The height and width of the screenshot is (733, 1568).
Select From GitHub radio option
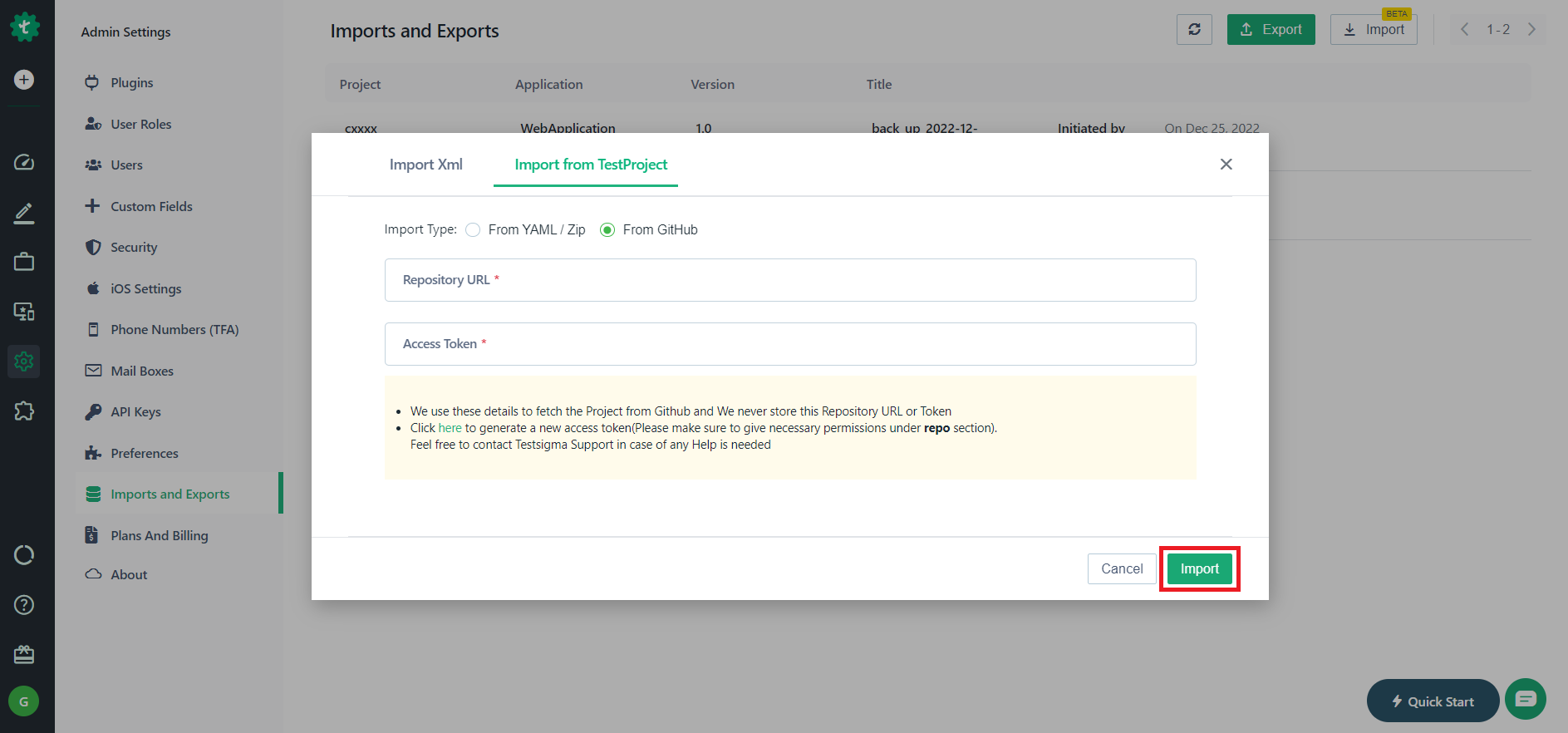pos(607,230)
